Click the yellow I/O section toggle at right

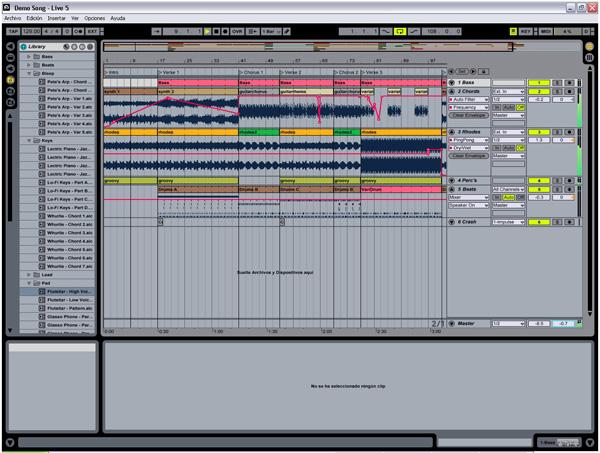point(589,47)
